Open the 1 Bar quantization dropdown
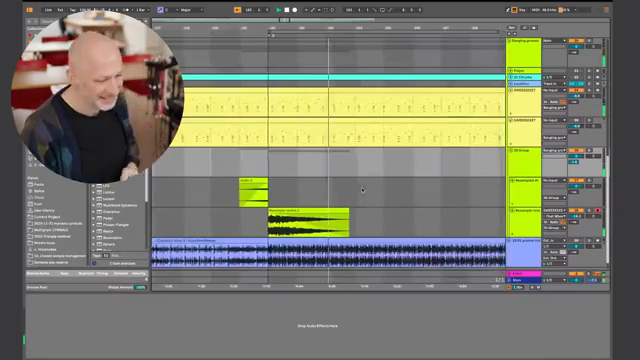The height and width of the screenshot is (360, 640). pos(142,10)
